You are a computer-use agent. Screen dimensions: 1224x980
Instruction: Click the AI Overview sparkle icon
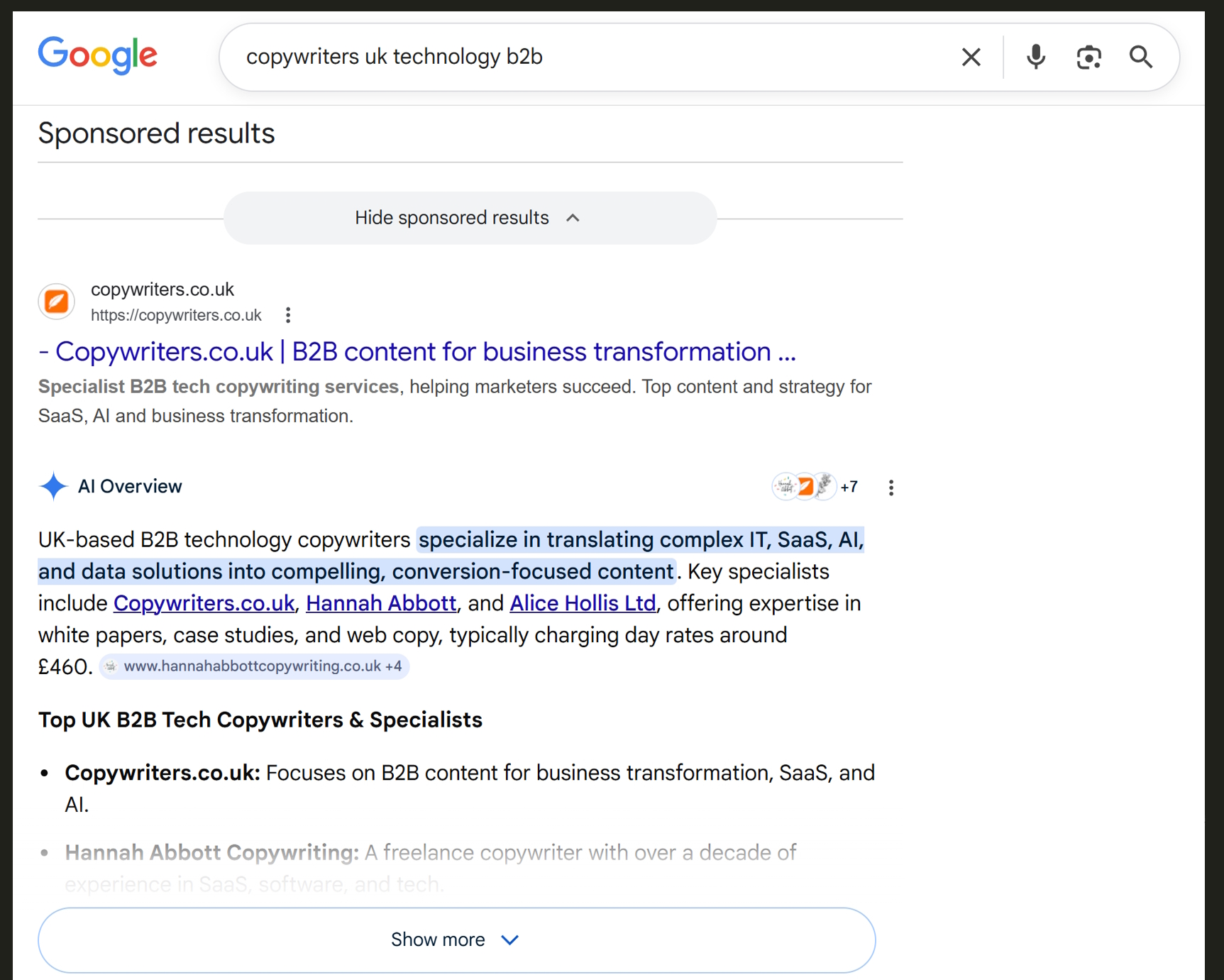[x=52, y=486]
